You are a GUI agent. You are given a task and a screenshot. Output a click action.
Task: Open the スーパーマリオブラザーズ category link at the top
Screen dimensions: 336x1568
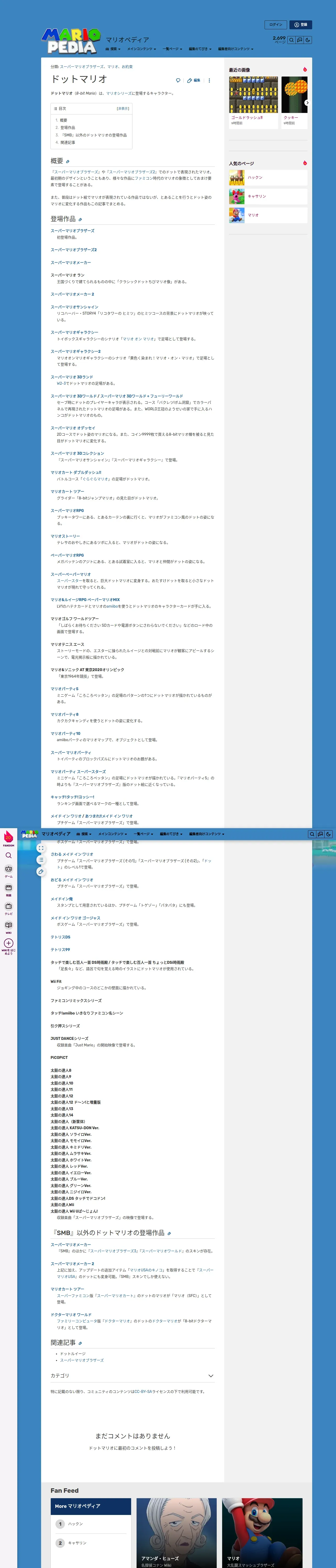pos(82,67)
